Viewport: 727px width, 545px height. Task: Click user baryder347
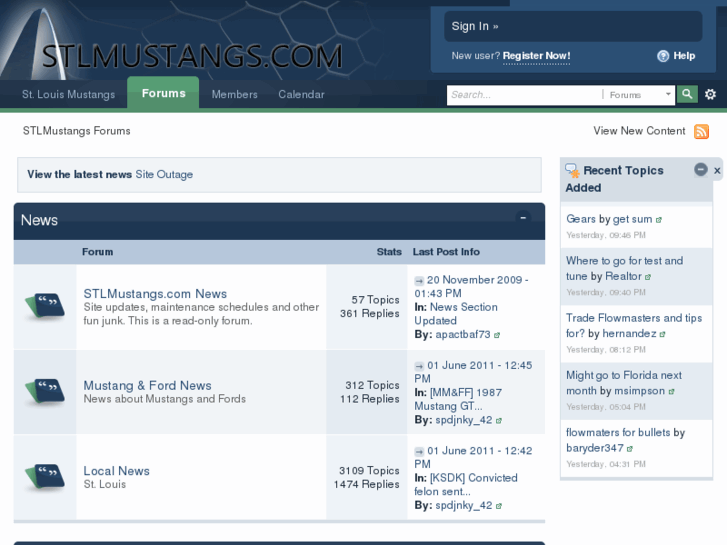coord(595,448)
